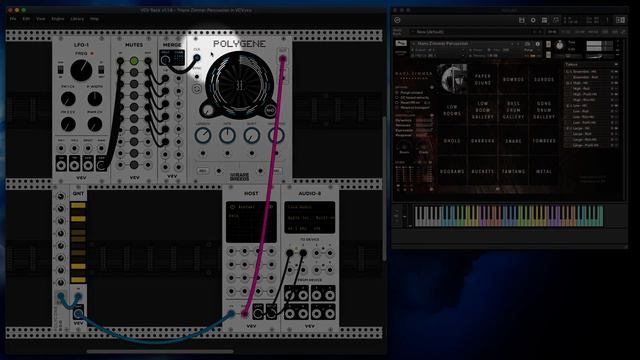Screen dimensions: 640x360
Task: Open the audio device dropdown on the AUDIO-8 display
Action: (309, 218)
